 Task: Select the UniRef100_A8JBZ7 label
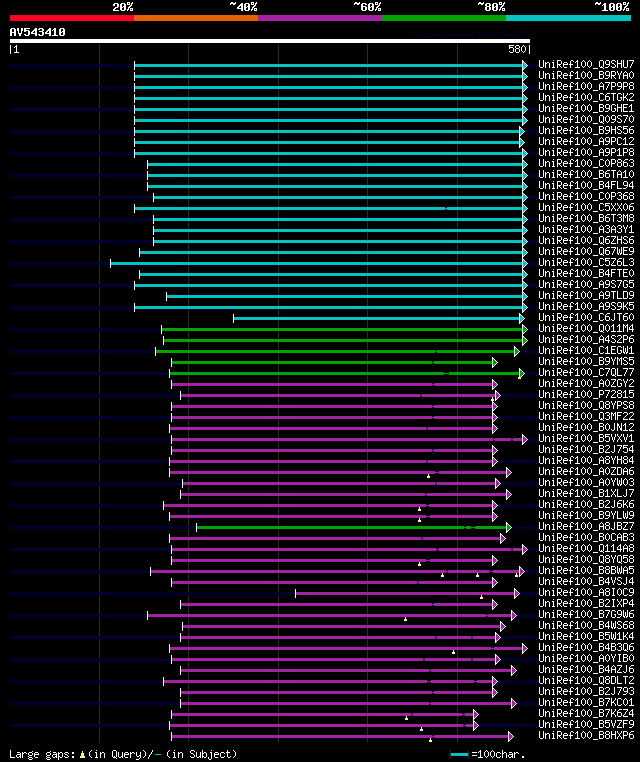pyautogui.click(x=586, y=527)
